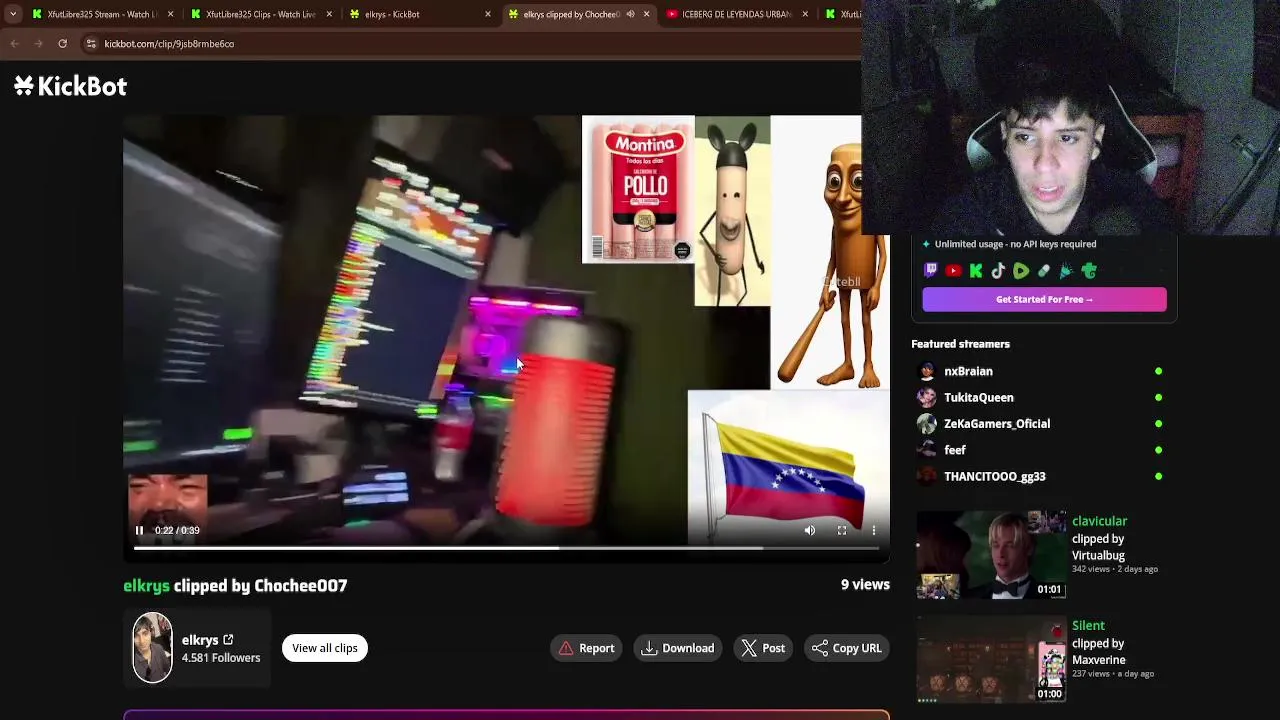Click the green Kick platform icon
The width and height of the screenshot is (1280, 720).
point(976,271)
